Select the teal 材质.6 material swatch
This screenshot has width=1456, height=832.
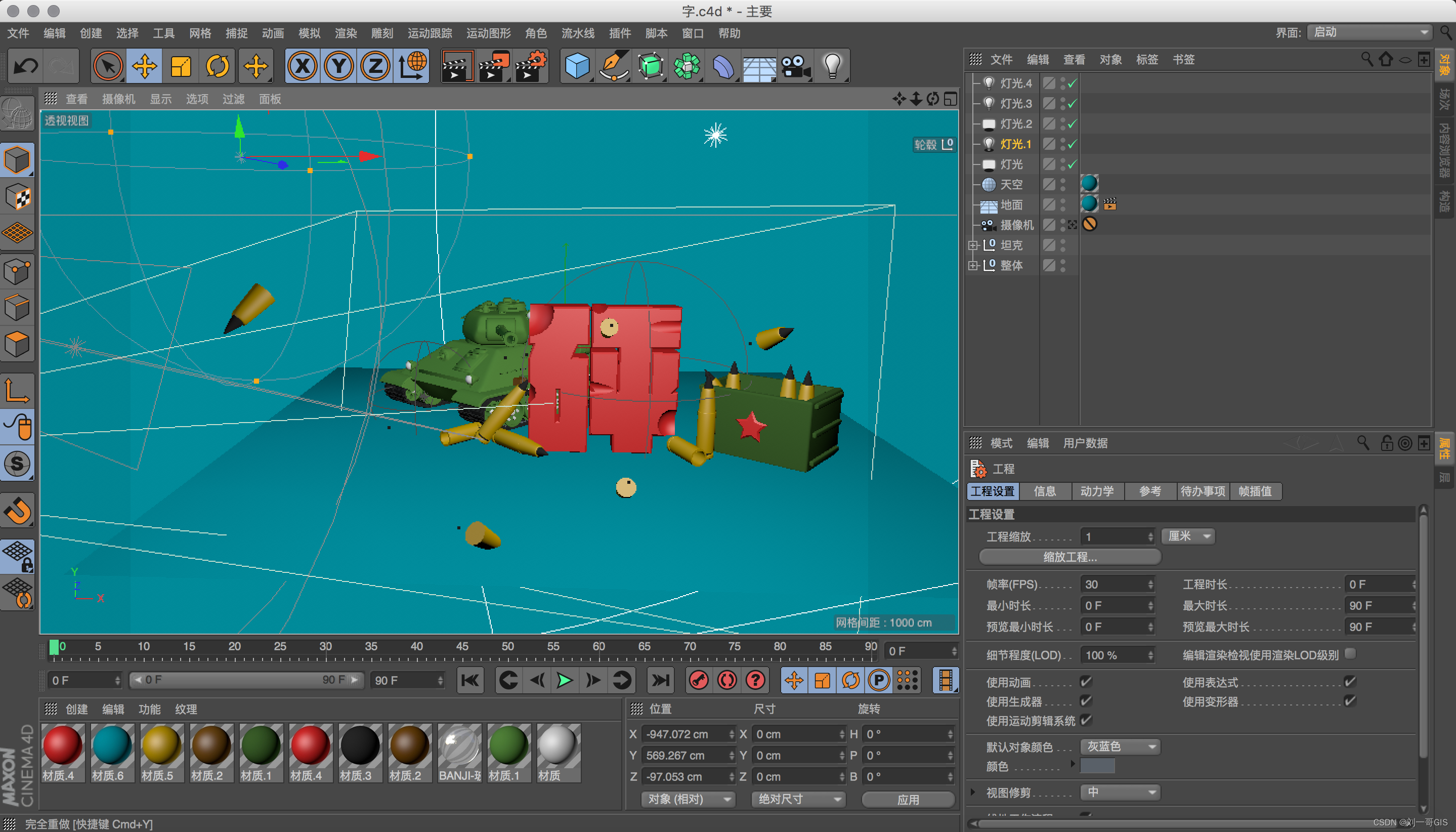[112, 746]
